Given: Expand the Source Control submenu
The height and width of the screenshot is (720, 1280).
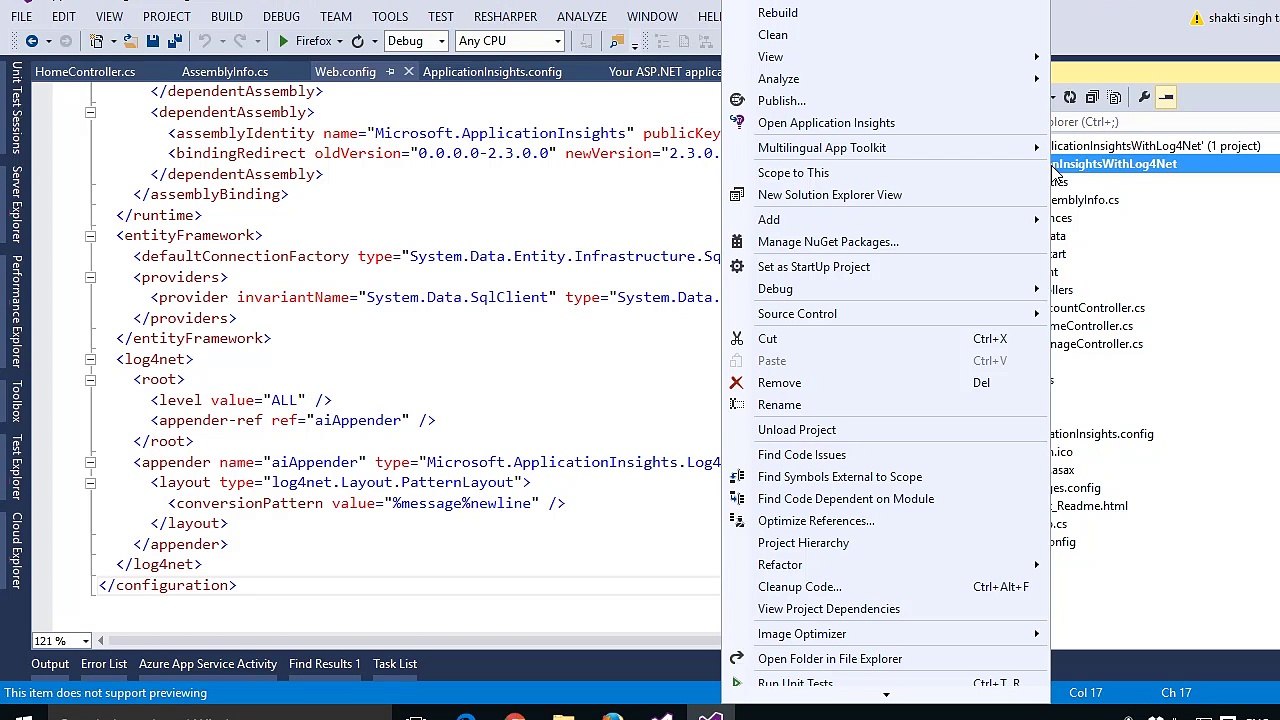Looking at the screenshot, I should [x=886, y=314].
